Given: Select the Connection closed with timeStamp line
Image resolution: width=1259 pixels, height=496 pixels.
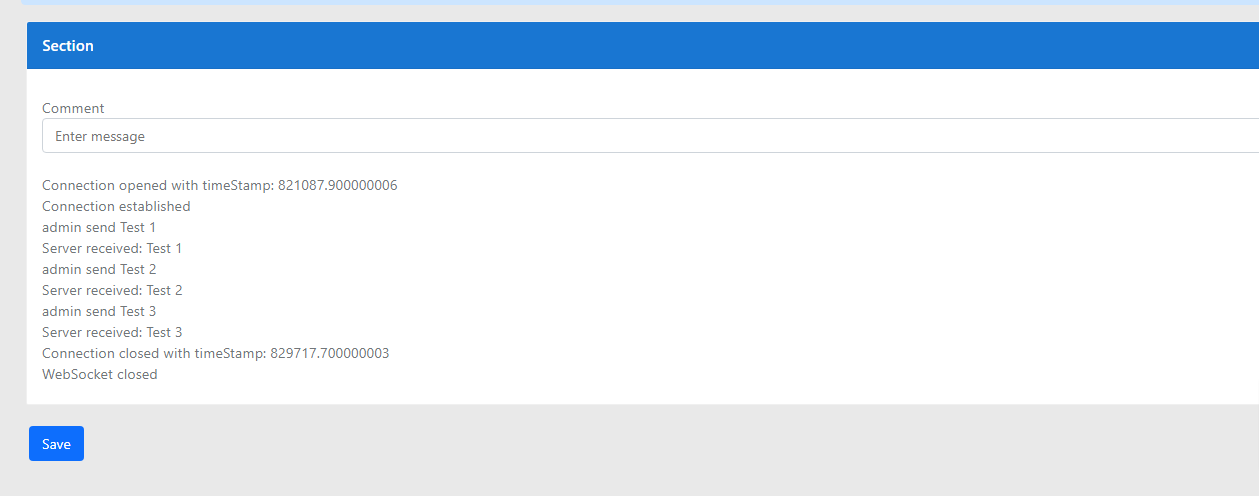Looking at the screenshot, I should (x=216, y=354).
